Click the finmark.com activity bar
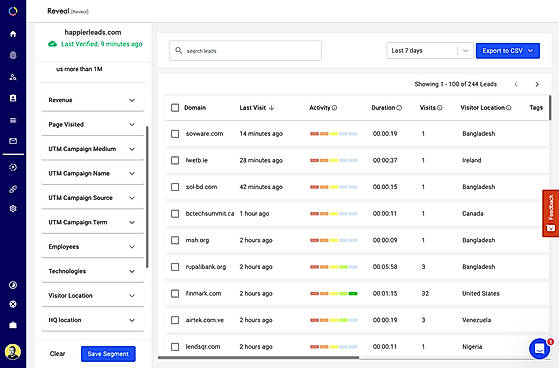This screenshot has height=368, width=559. pyautogui.click(x=334, y=293)
